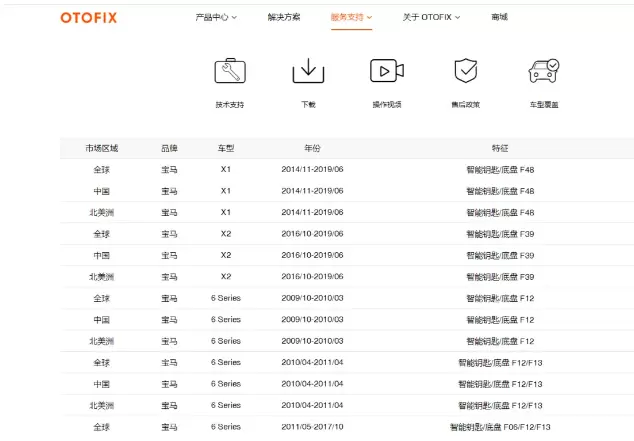Click the OTOFIX logo

coord(88,17)
